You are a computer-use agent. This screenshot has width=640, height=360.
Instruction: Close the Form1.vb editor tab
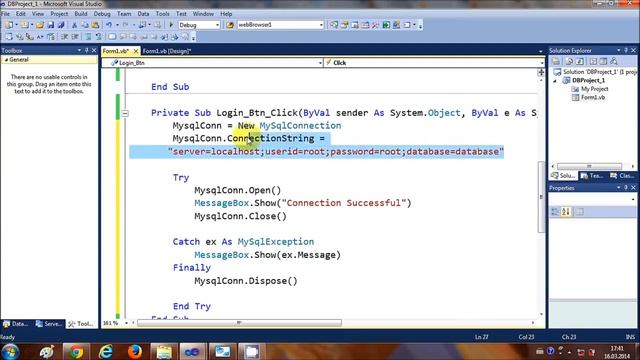(136, 51)
